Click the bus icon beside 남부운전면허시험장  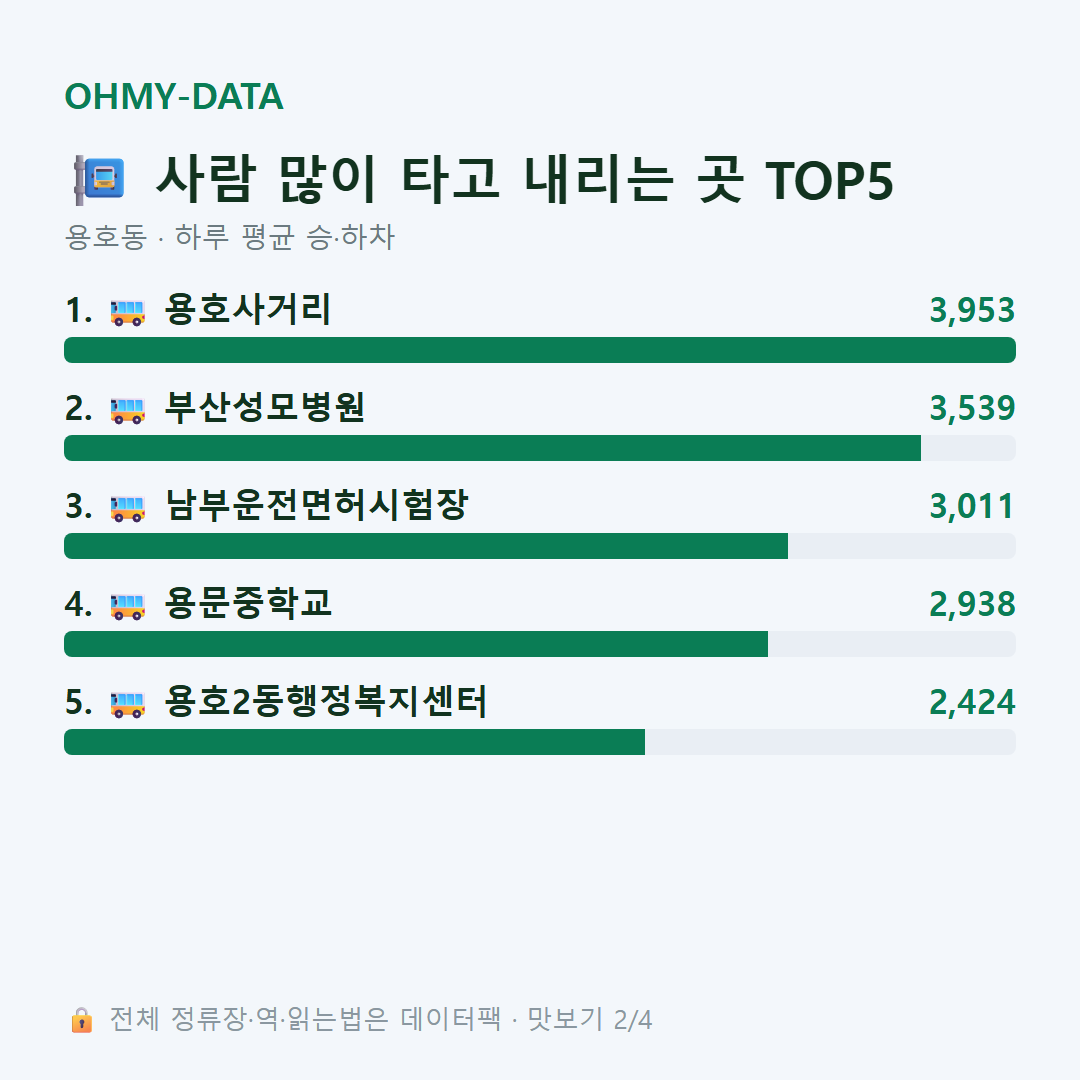[128, 508]
